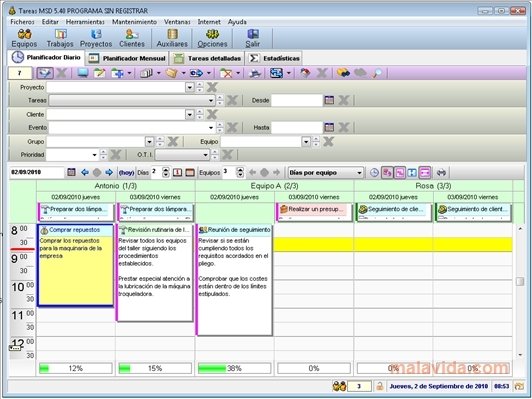Open the Herramientas menu
This screenshot has width=532, height=399.
pyautogui.click(x=85, y=22)
